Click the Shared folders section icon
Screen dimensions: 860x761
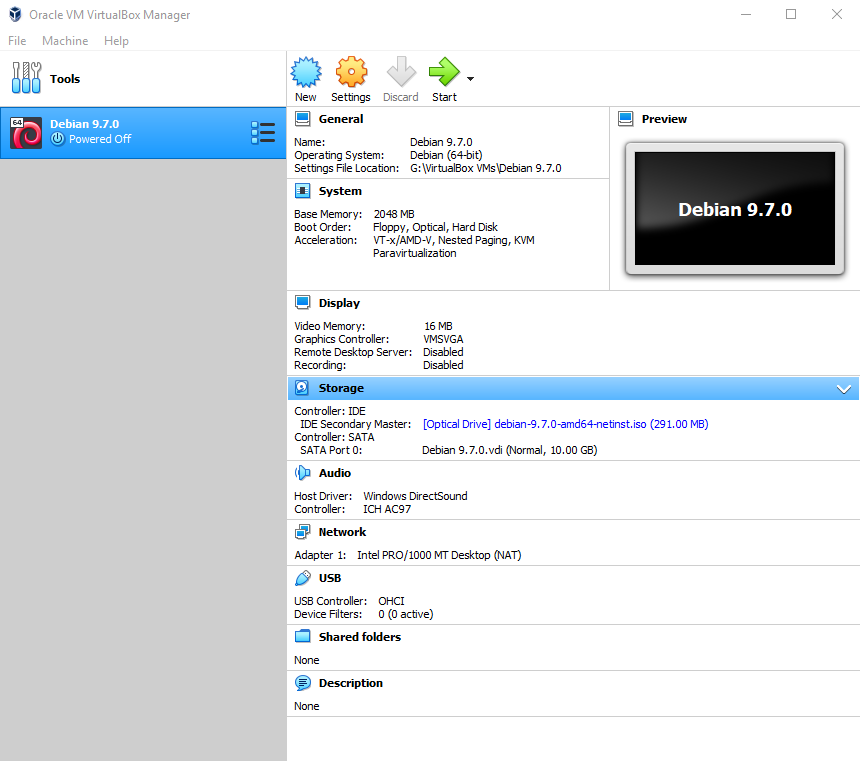tap(303, 636)
